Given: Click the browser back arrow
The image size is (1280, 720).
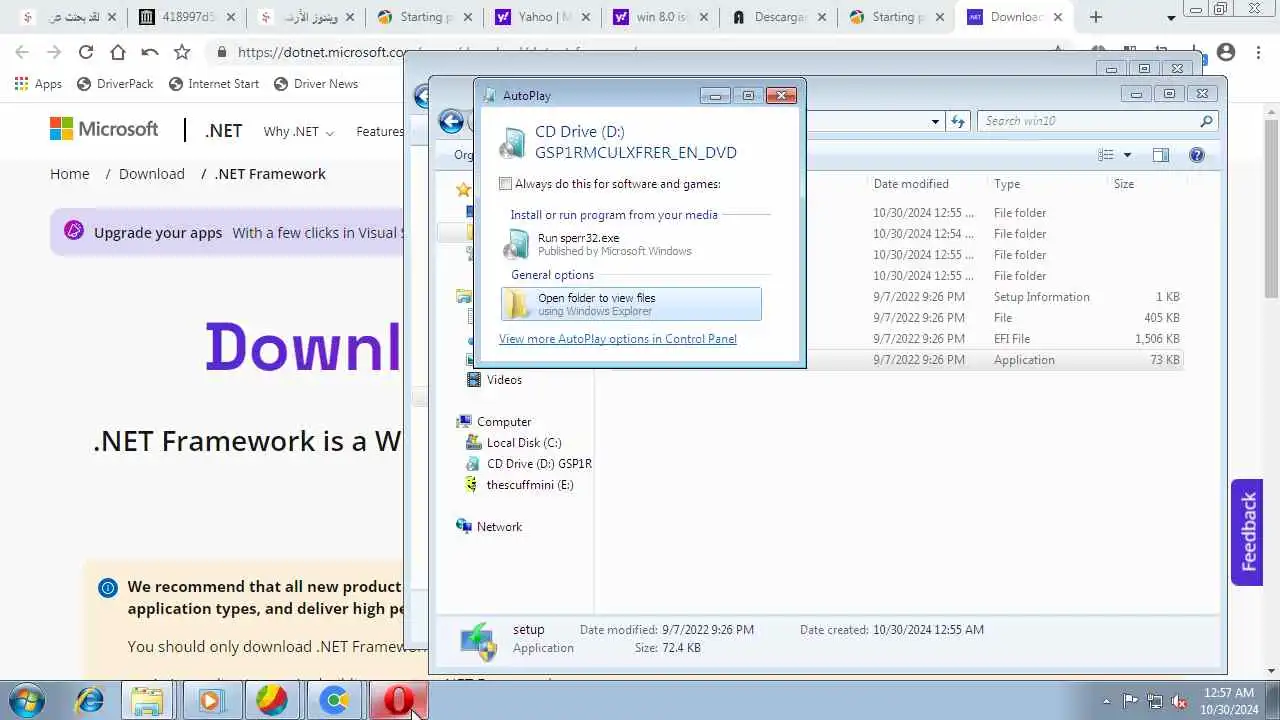Looking at the screenshot, I should [x=22, y=52].
